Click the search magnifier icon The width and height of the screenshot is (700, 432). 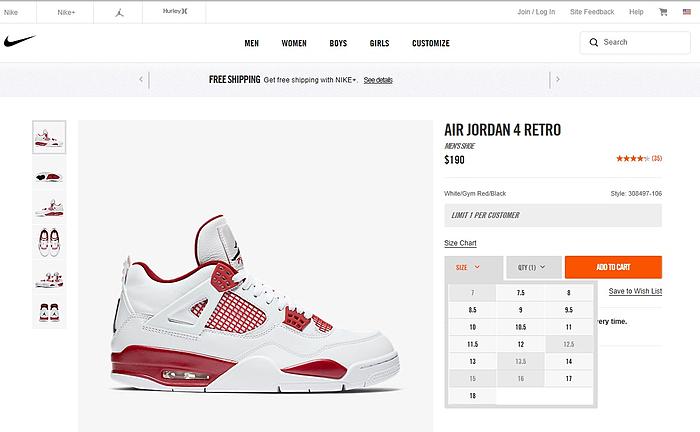tap(593, 42)
